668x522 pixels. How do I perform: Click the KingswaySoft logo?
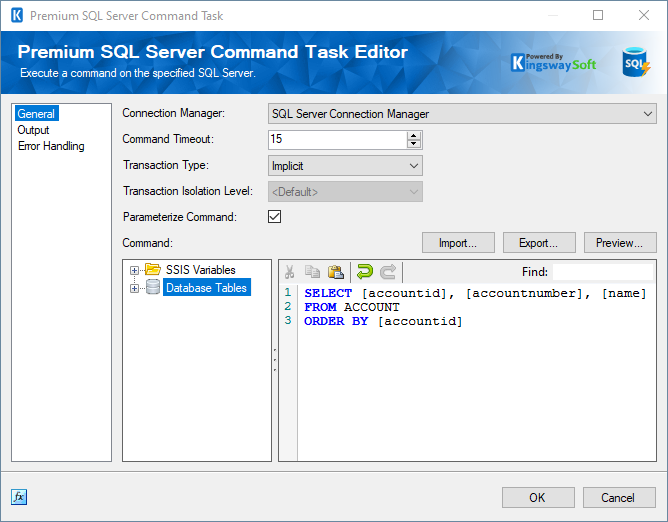tap(553, 63)
